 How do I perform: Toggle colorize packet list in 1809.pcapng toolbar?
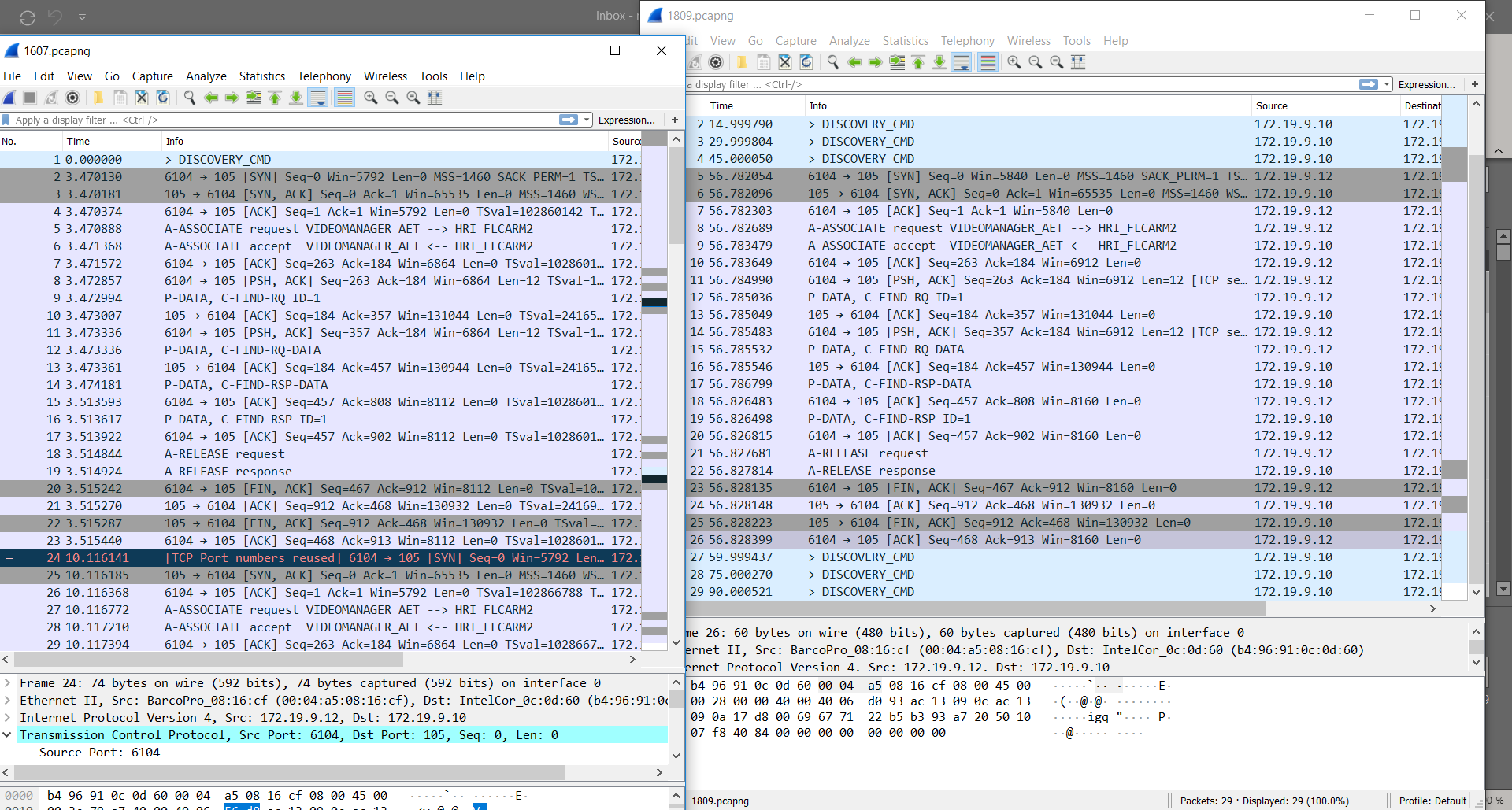987,62
